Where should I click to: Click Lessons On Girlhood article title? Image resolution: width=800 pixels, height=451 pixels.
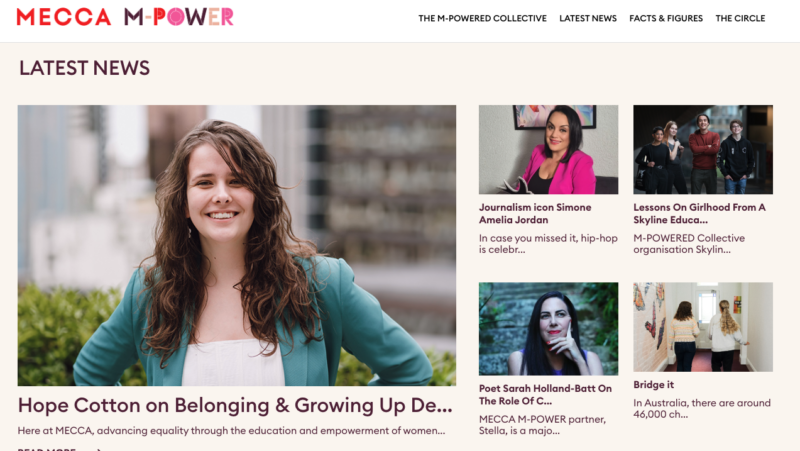699,214
